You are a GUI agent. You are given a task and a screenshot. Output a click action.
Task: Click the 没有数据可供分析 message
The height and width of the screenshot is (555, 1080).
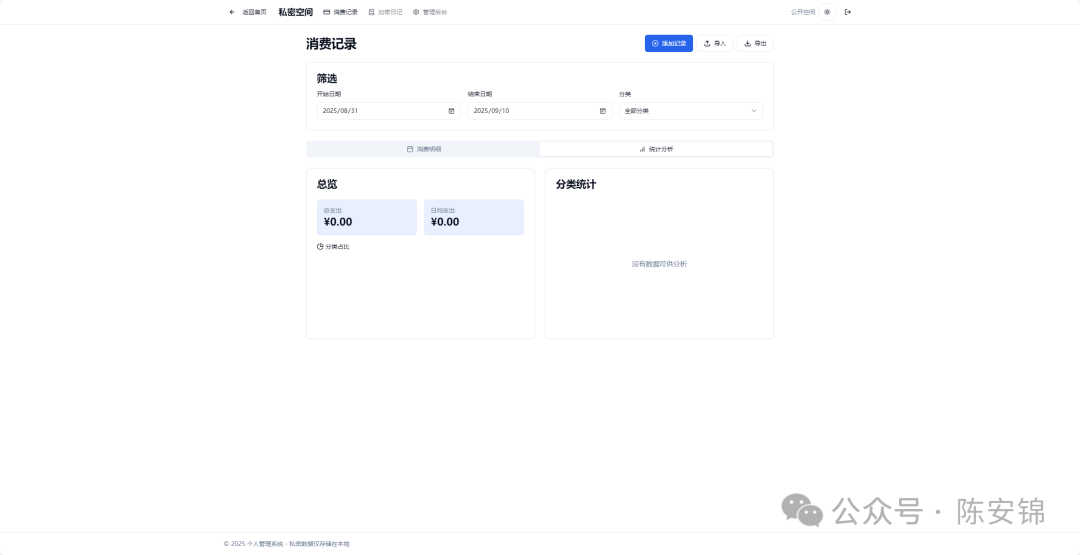click(659, 264)
